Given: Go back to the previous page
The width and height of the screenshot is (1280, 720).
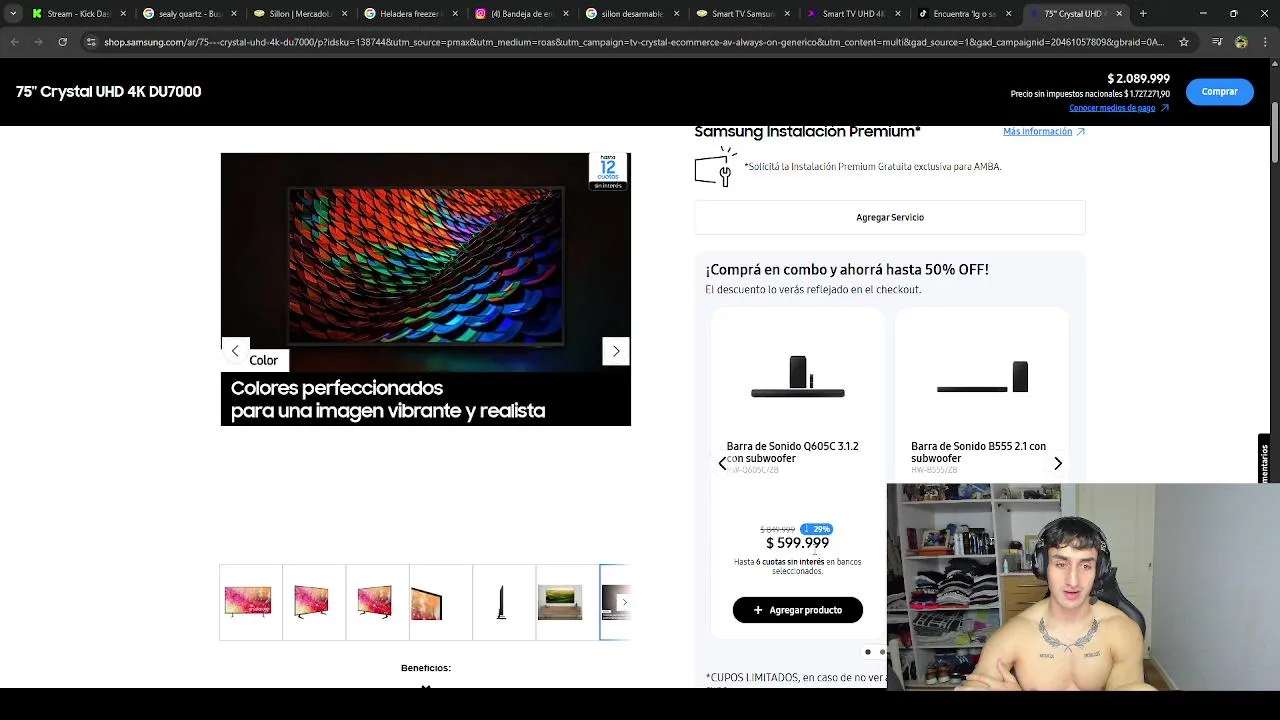Looking at the screenshot, I should tap(14, 42).
